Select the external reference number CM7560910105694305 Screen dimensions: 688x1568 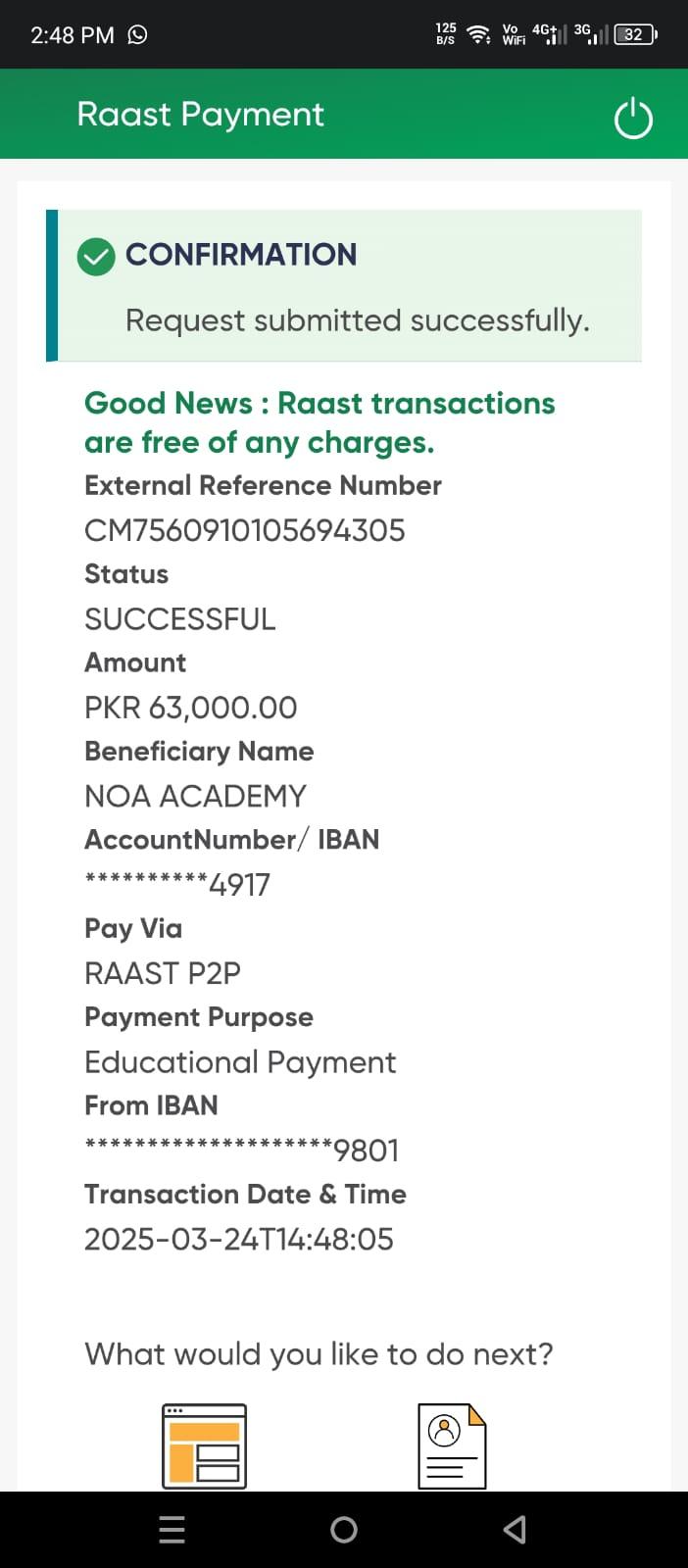click(244, 530)
